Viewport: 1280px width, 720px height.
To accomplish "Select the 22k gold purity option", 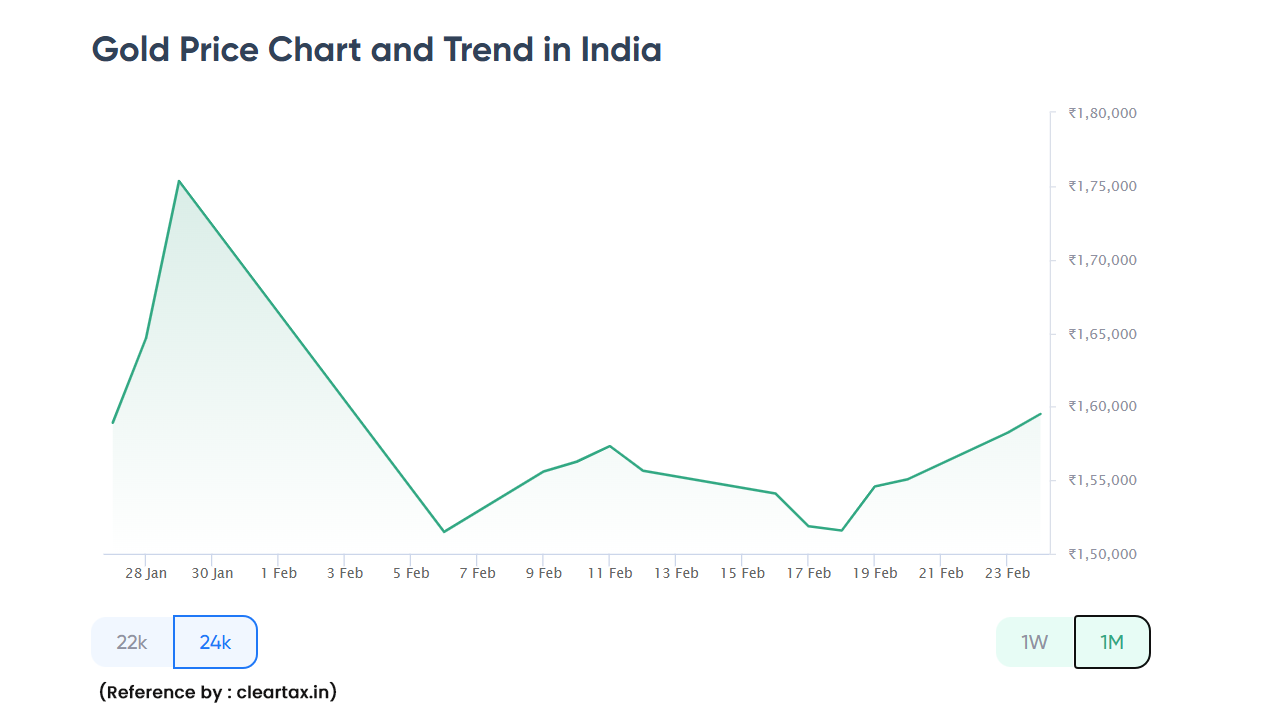I will (132, 642).
